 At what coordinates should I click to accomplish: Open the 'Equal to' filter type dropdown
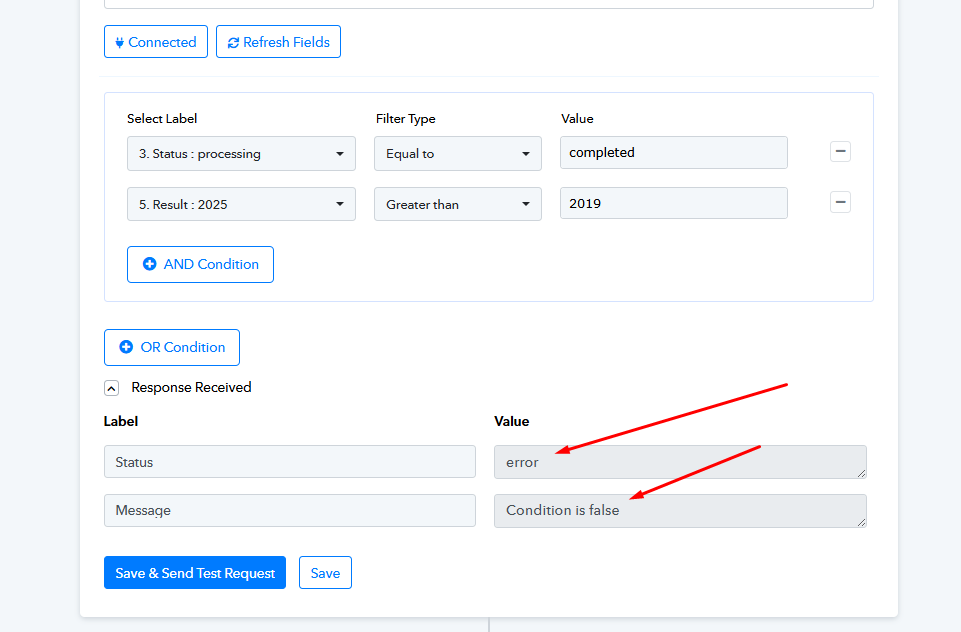[458, 153]
